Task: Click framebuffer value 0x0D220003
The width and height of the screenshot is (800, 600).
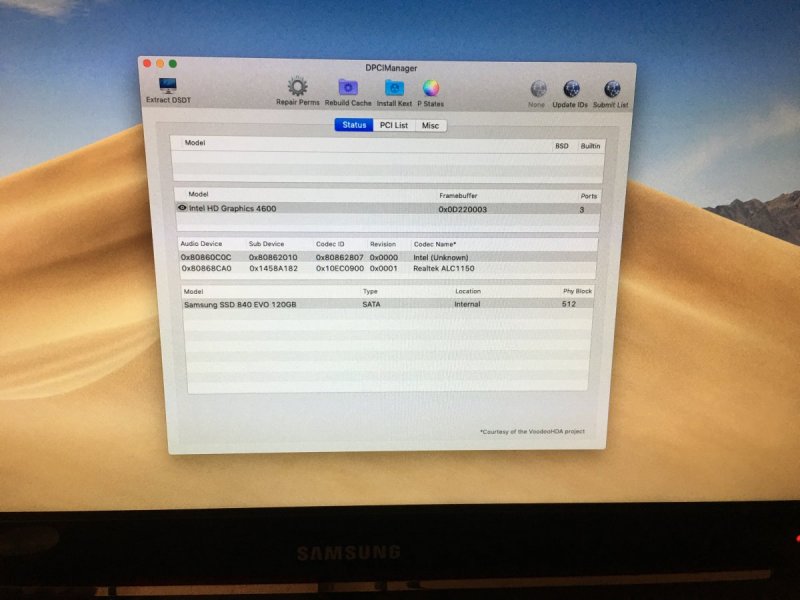Action: [462, 209]
